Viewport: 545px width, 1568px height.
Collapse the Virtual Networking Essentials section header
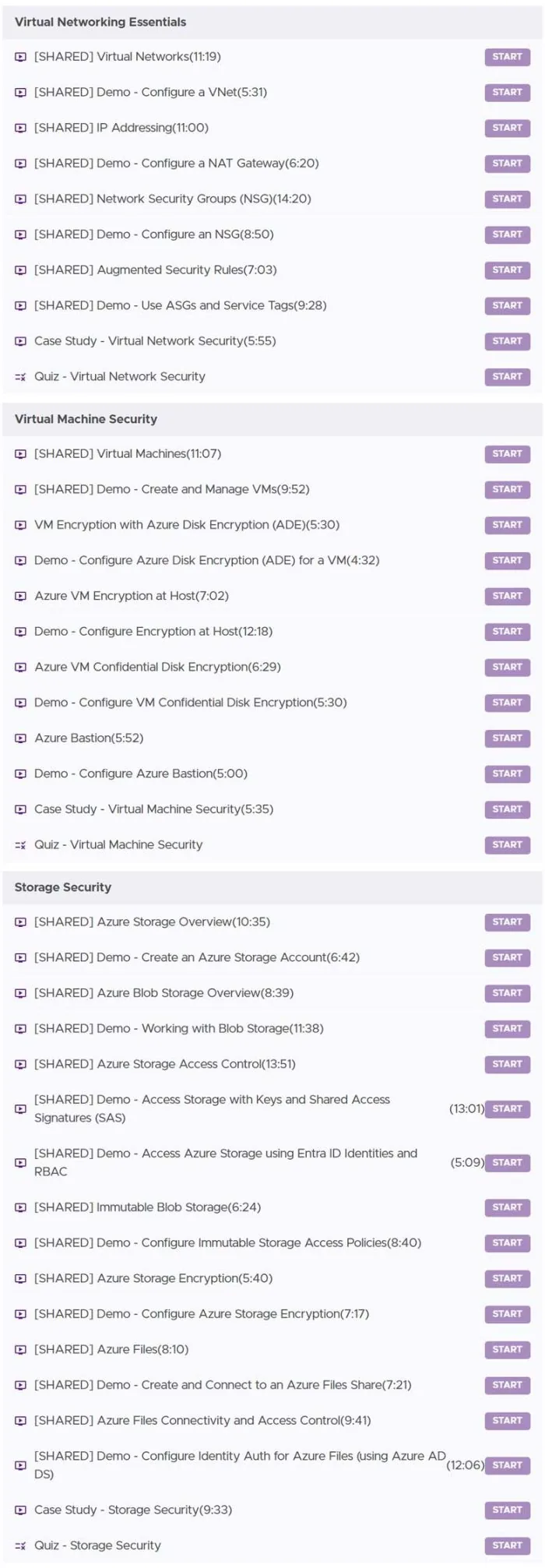[272, 22]
